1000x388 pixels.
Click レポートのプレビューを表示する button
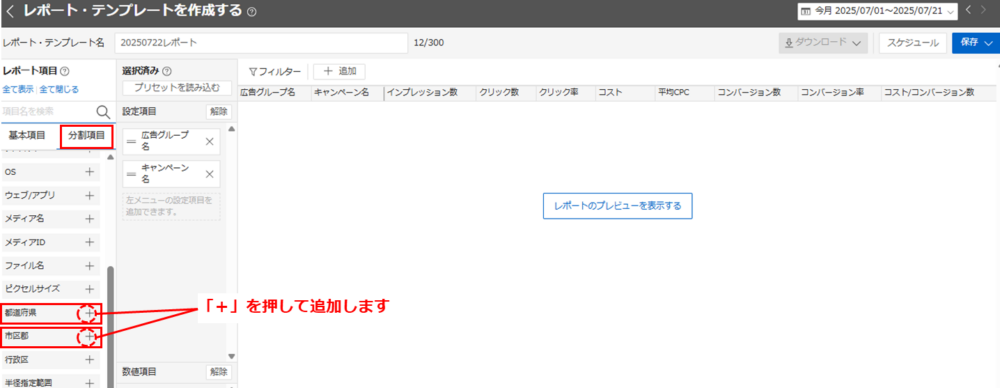tap(617, 206)
